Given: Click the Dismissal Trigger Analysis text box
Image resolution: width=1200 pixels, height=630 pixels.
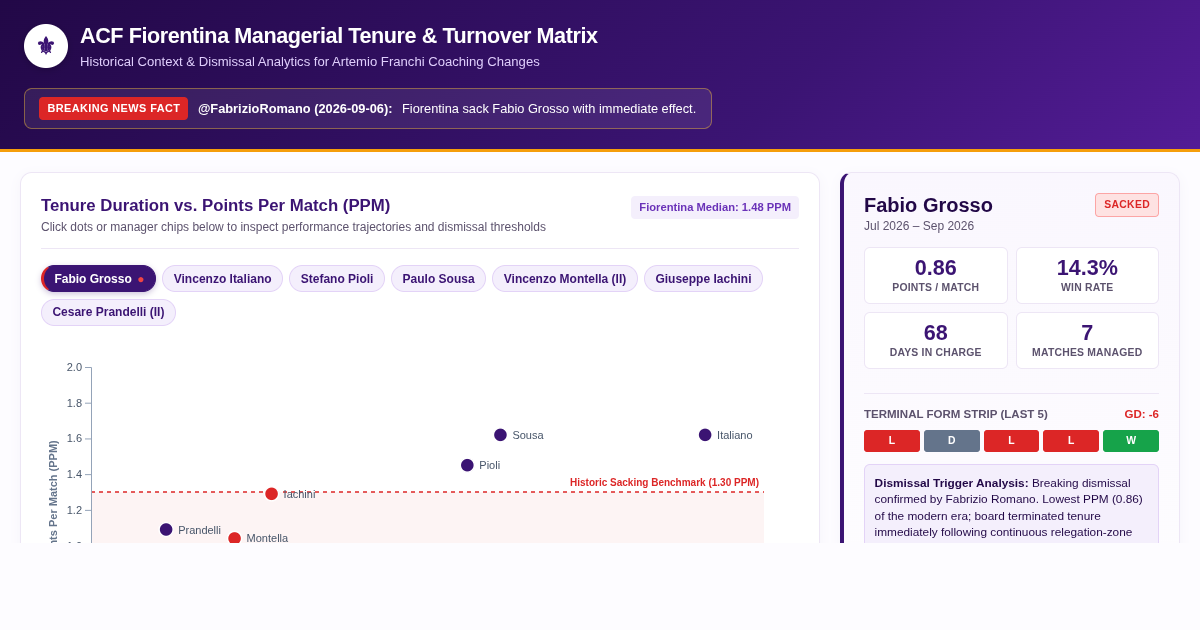Looking at the screenshot, I should [x=1011, y=504].
